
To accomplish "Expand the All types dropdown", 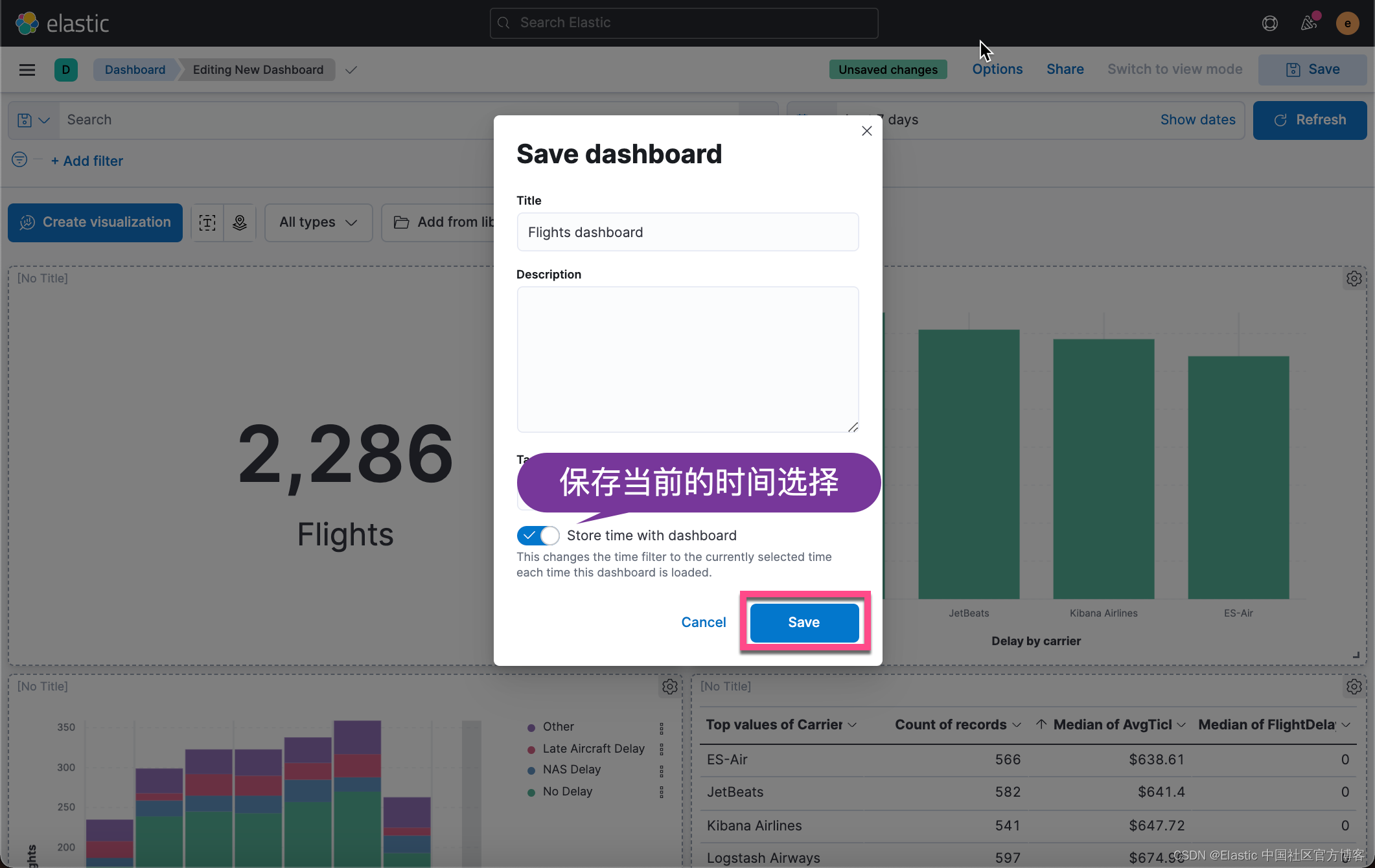I will [318, 223].
